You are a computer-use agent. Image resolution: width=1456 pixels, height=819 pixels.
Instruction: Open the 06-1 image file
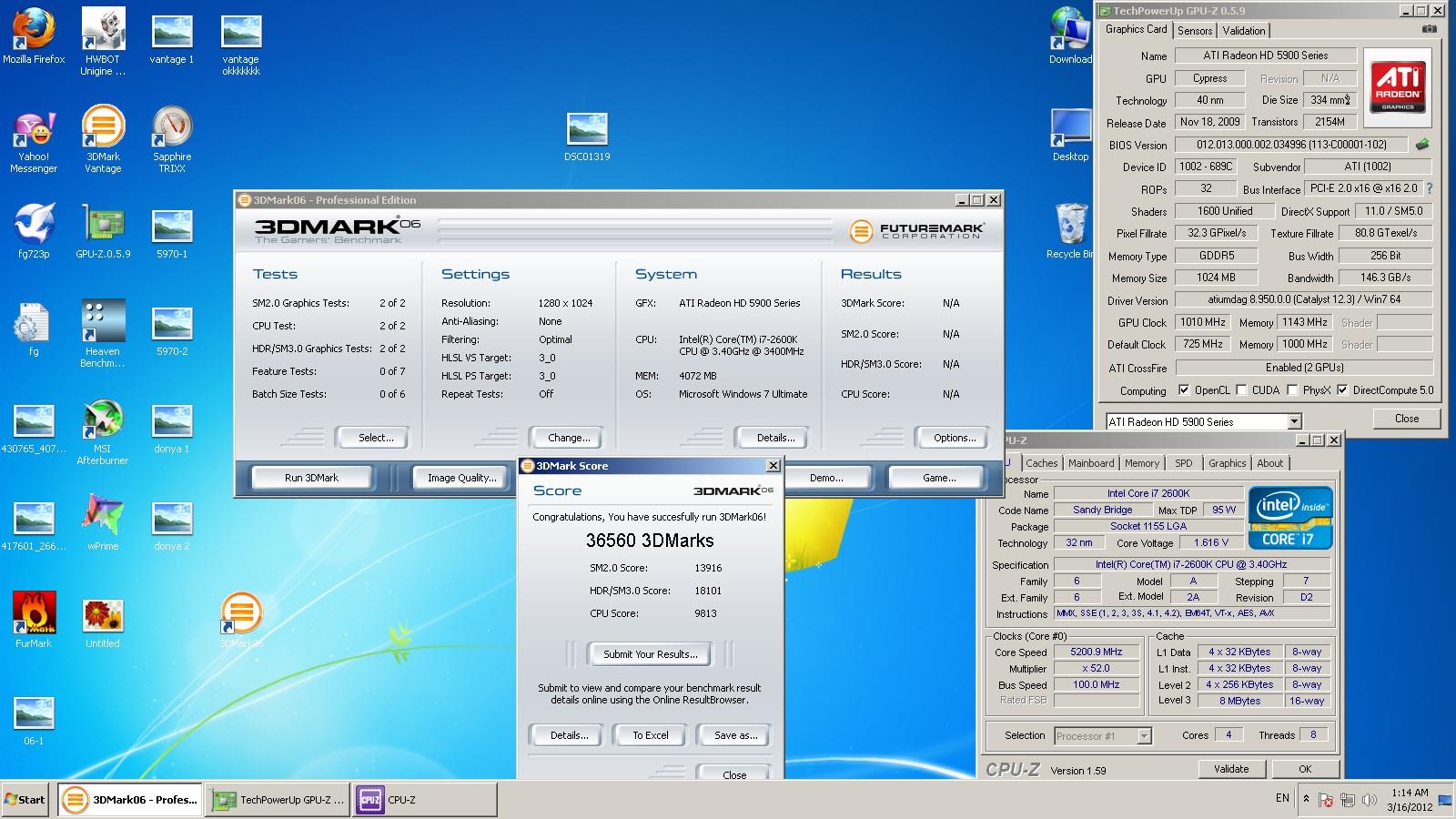click(x=34, y=719)
